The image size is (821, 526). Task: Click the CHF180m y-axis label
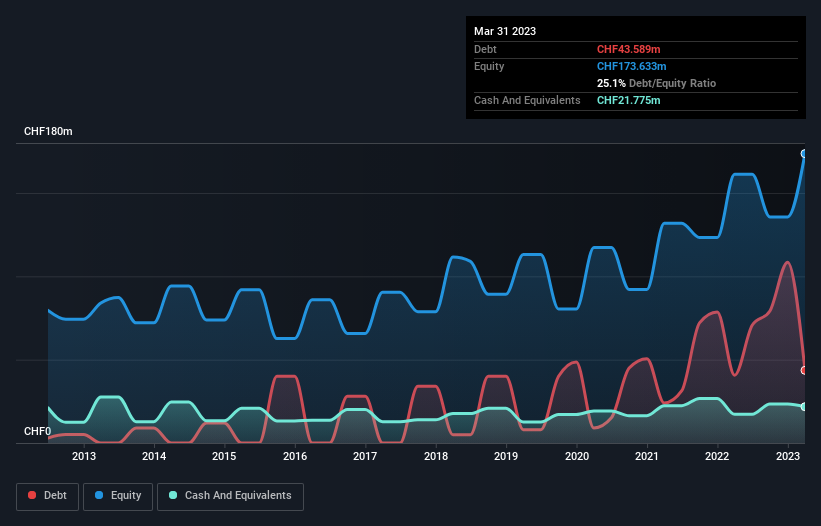(x=48, y=131)
